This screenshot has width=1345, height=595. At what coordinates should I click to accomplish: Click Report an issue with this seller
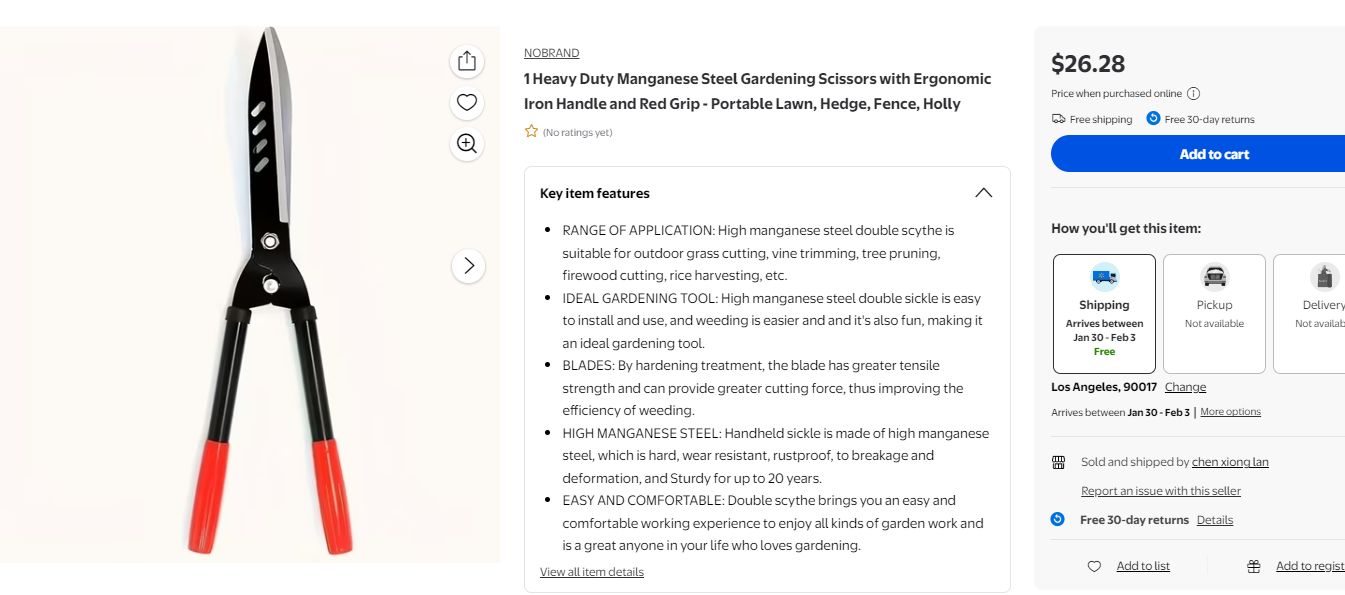(1160, 491)
